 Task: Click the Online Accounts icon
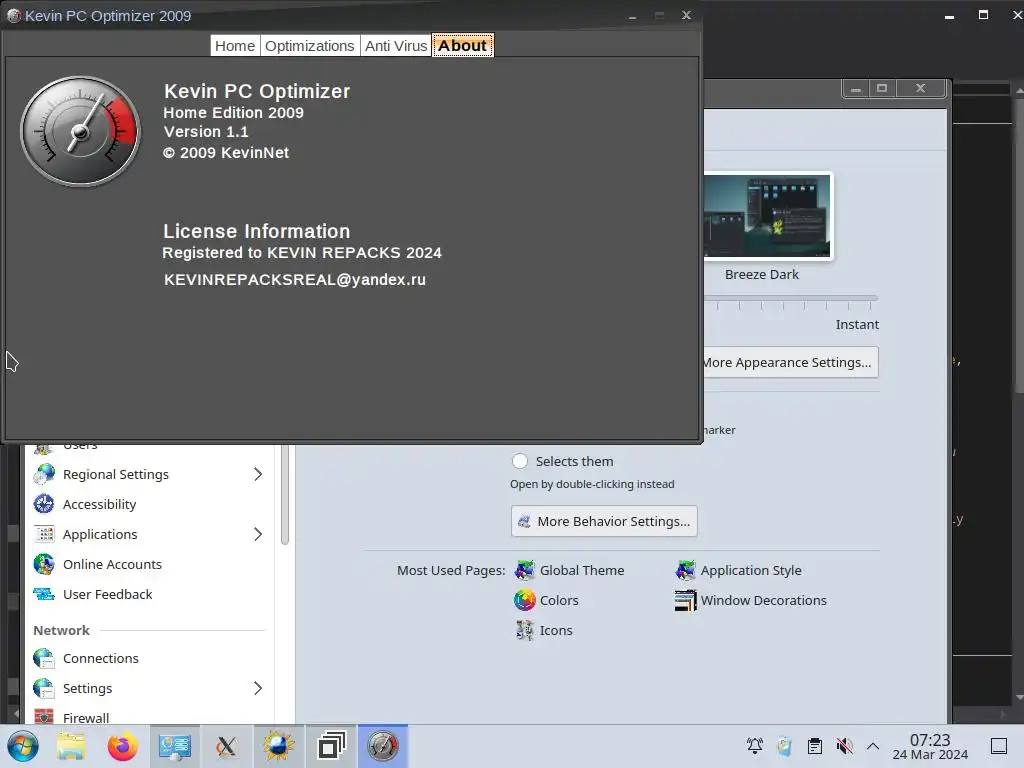(x=44, y=564)
